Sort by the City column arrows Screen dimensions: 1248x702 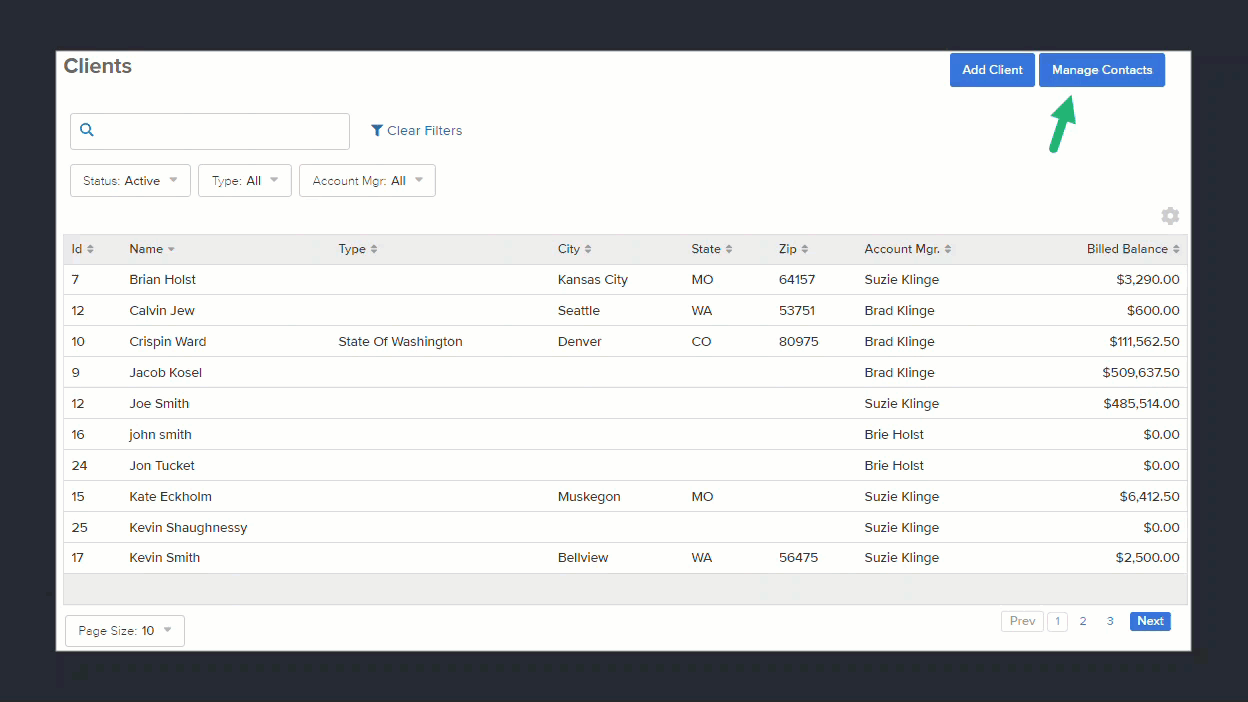point(588,249)
